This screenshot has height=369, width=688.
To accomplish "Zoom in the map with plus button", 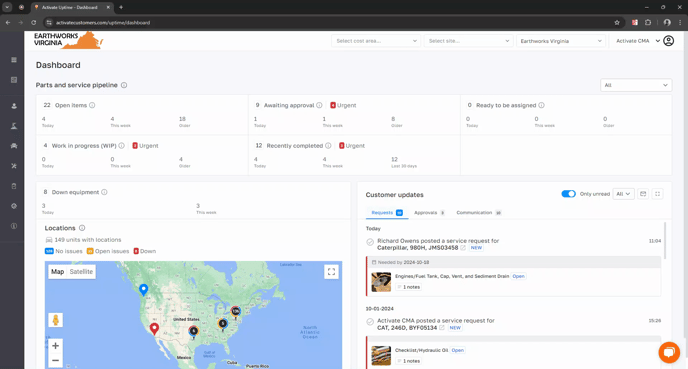I will click(56, 346).
